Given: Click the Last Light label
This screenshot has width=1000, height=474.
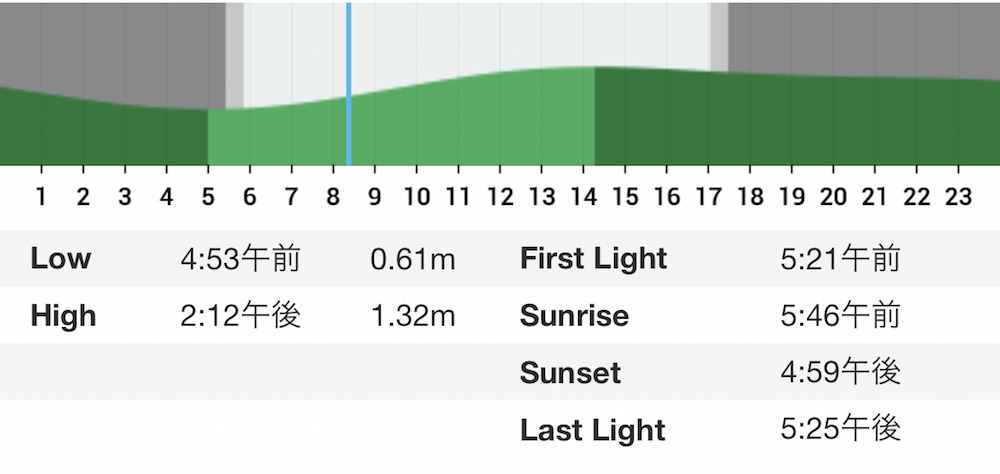Looking at the screenshot, I should tap(593, 430).
